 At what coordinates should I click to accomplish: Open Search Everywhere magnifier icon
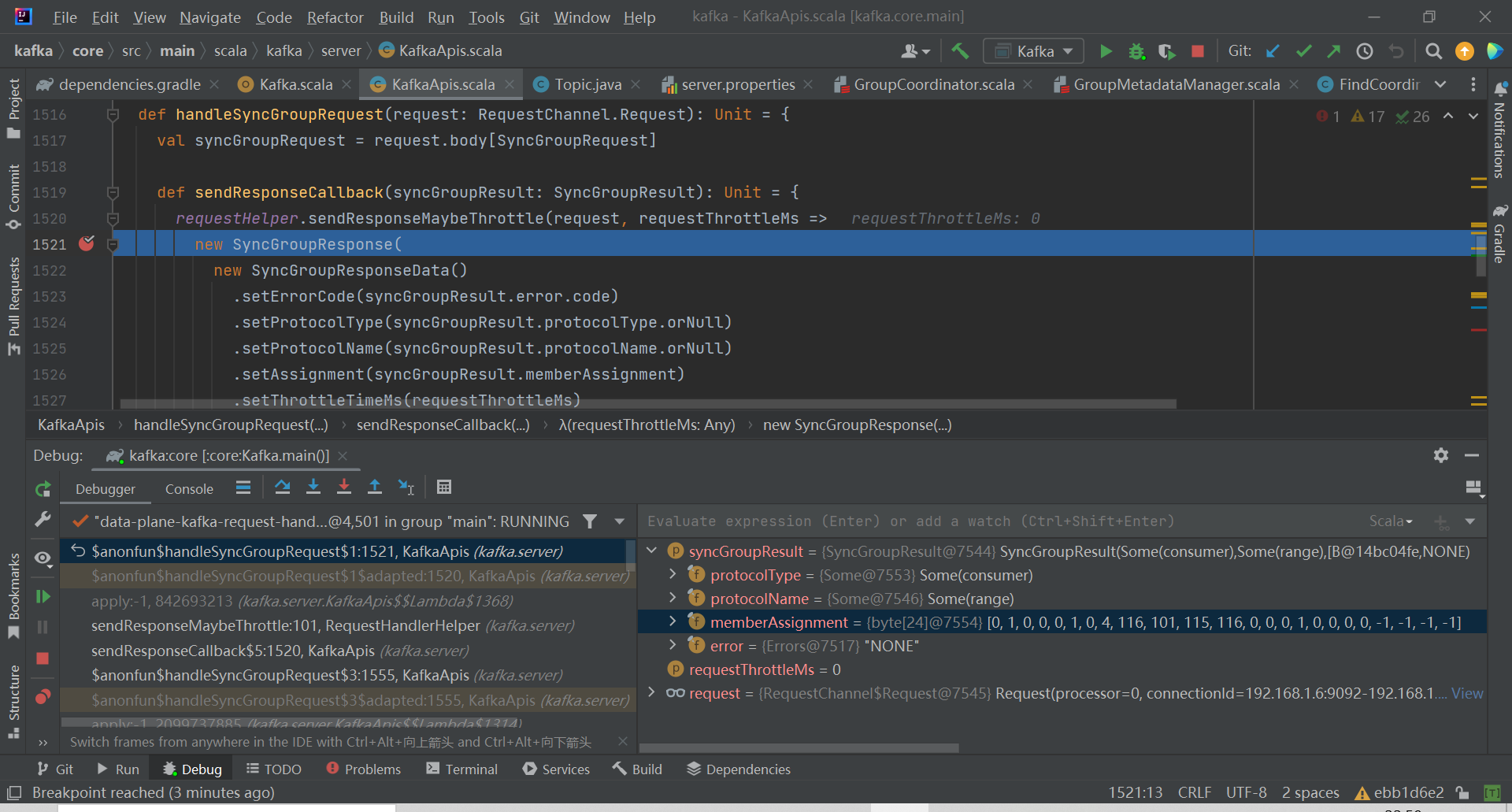tap(1434, 51)
